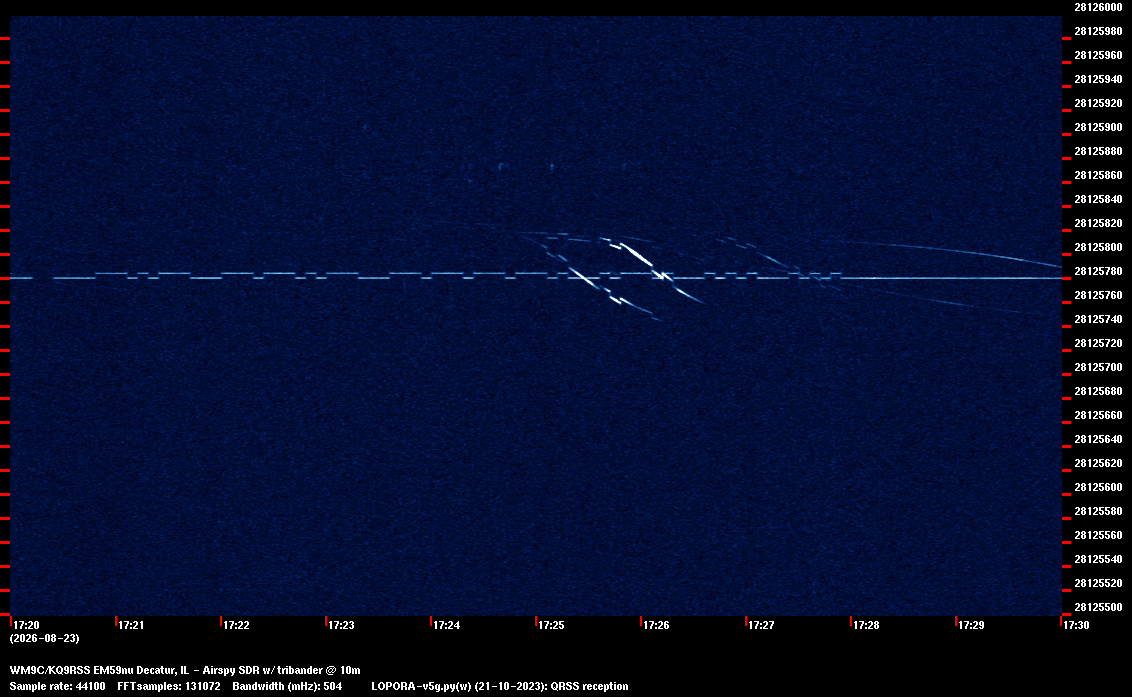Click frequency label 28125580
Image resolution: width=1132 pixels, height=697 pixels.
click(x=1099, y=511)
